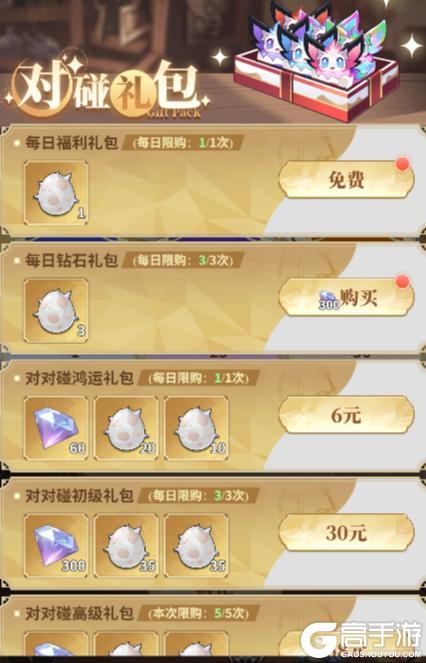Tap the 本次限购 5/5次 purchase limit label
The image size is (426, 663).
coord(198,613)
